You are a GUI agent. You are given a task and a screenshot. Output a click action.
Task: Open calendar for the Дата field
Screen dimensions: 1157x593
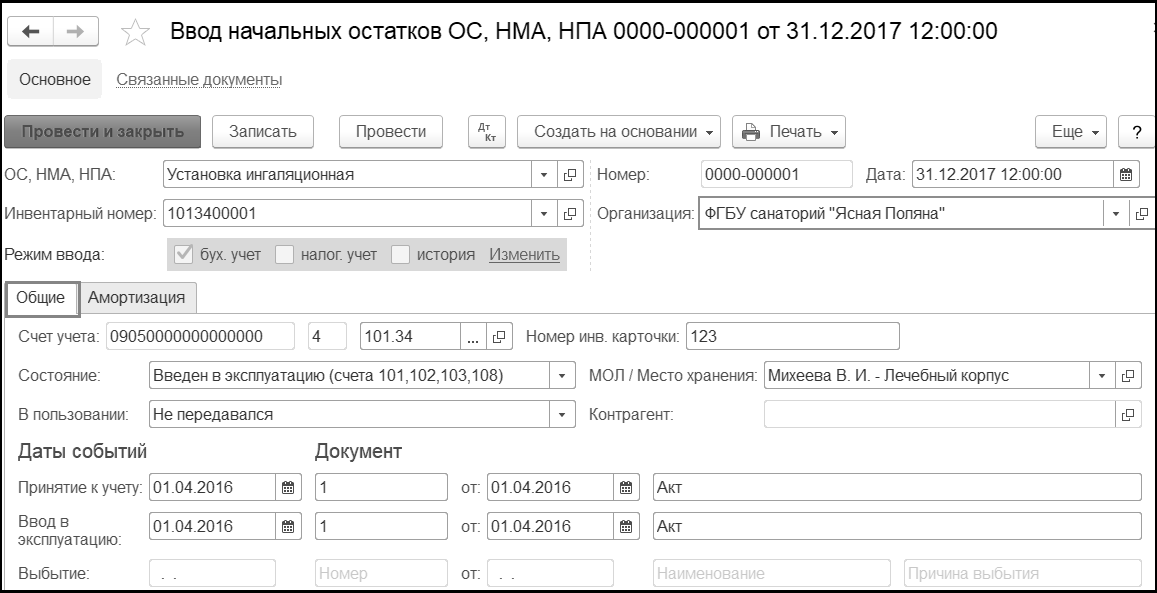tap(1125, 175)
